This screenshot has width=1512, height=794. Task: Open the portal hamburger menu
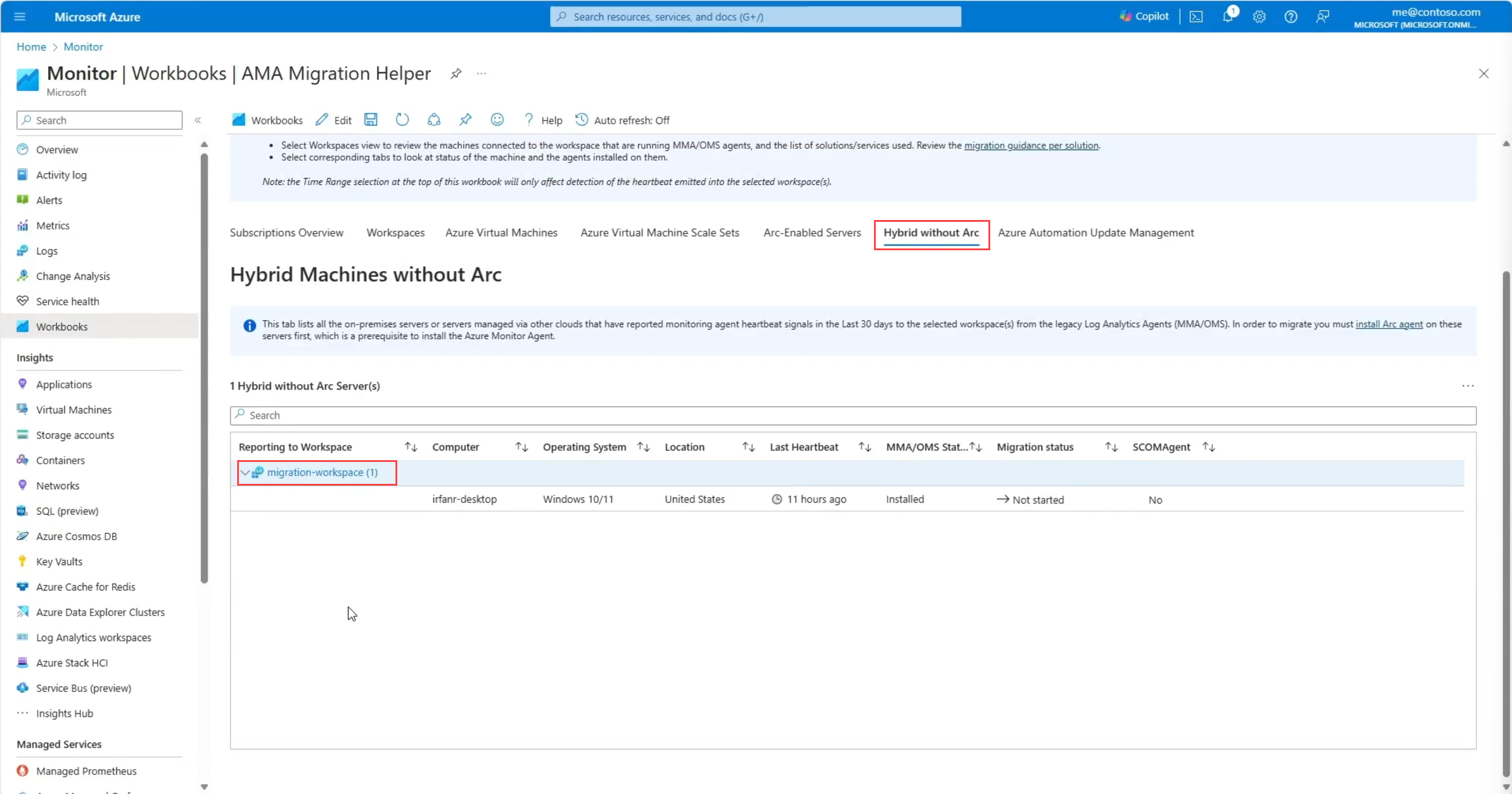pyautogui.click(x=20, y=17)
